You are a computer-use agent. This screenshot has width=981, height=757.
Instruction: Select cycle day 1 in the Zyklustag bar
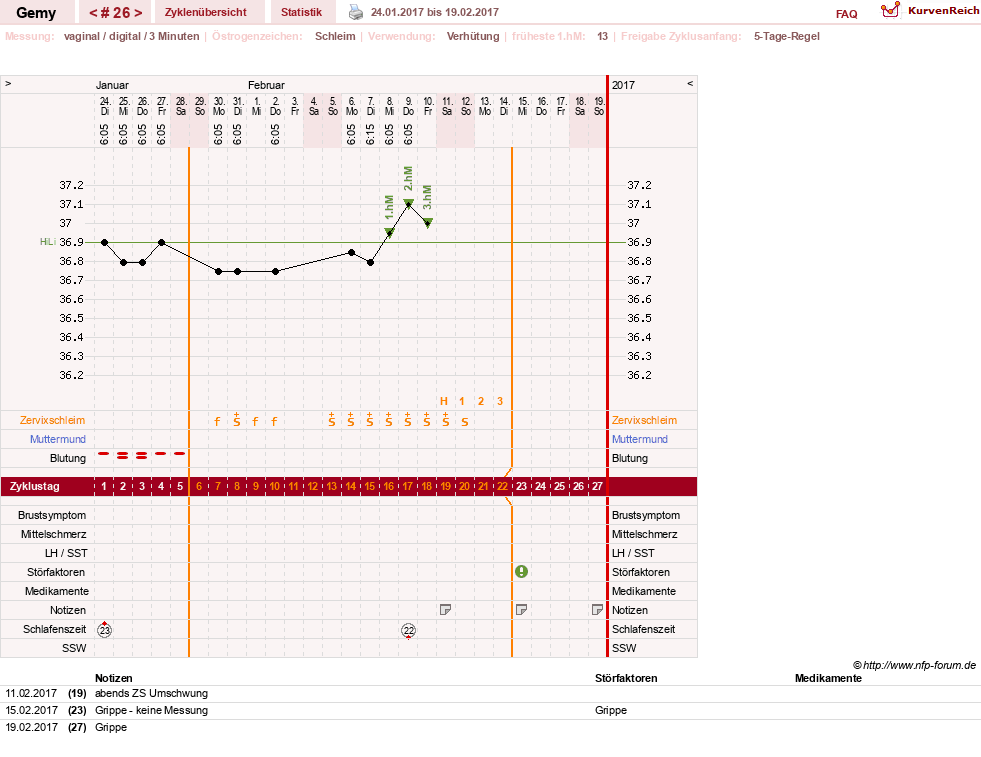[x=104, y=486]
